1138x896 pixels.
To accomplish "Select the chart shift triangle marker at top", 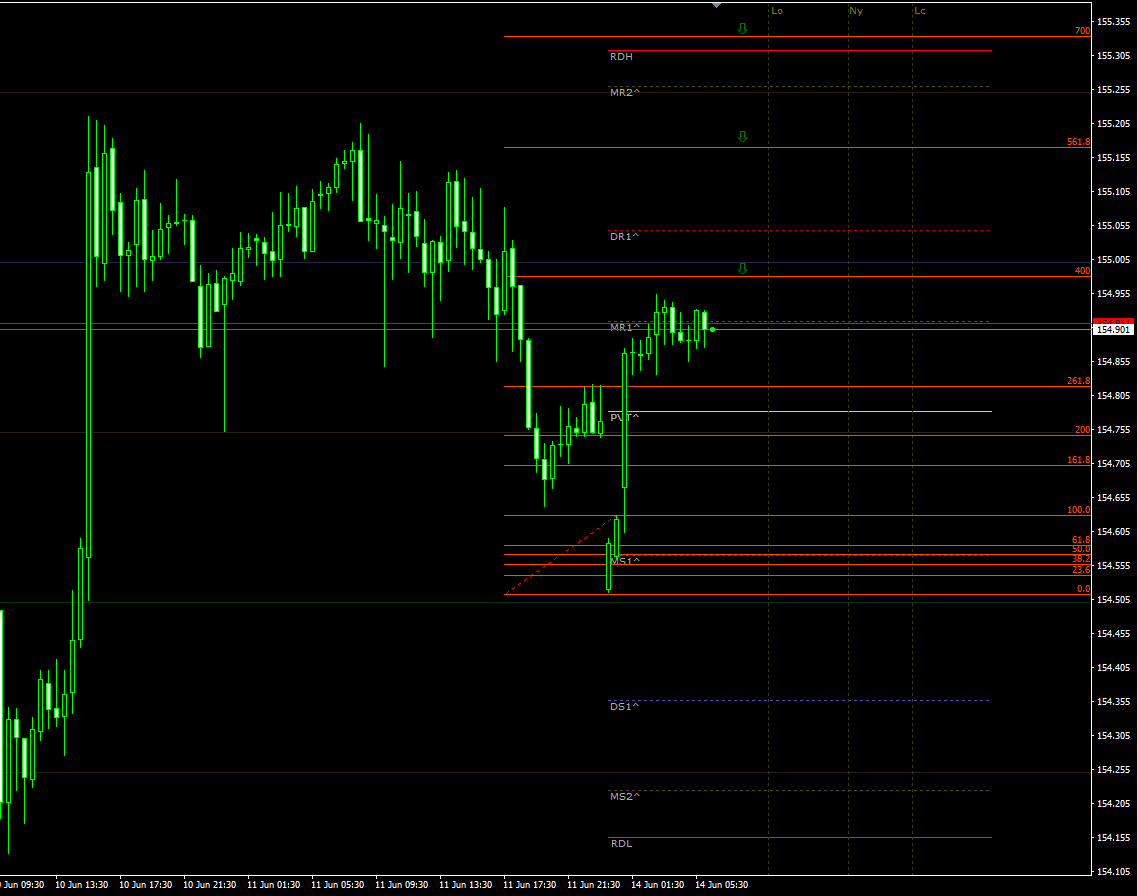I will [x=716, y=5].
